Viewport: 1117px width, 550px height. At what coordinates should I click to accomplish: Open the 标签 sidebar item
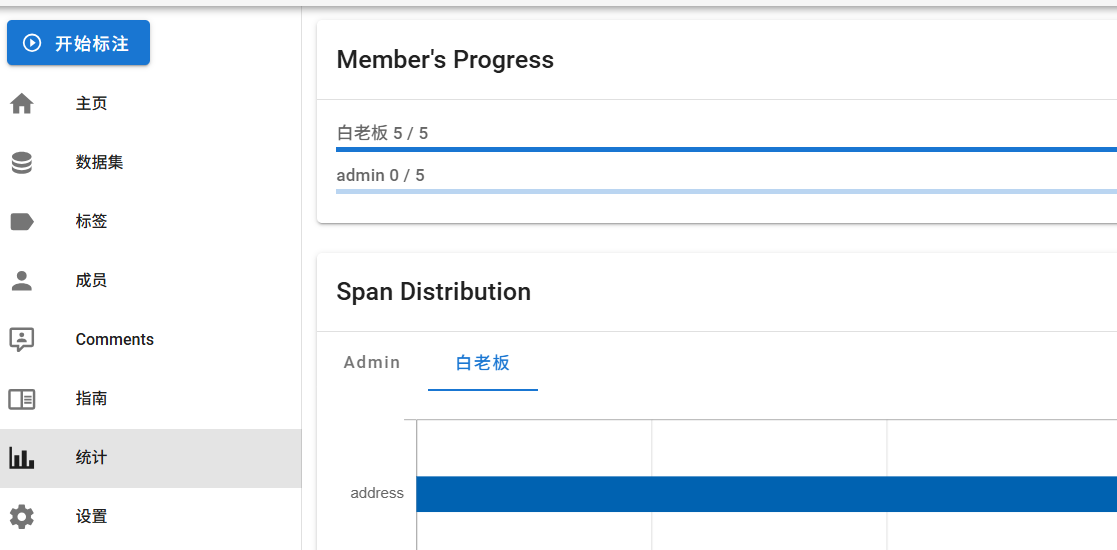point(150,222)
